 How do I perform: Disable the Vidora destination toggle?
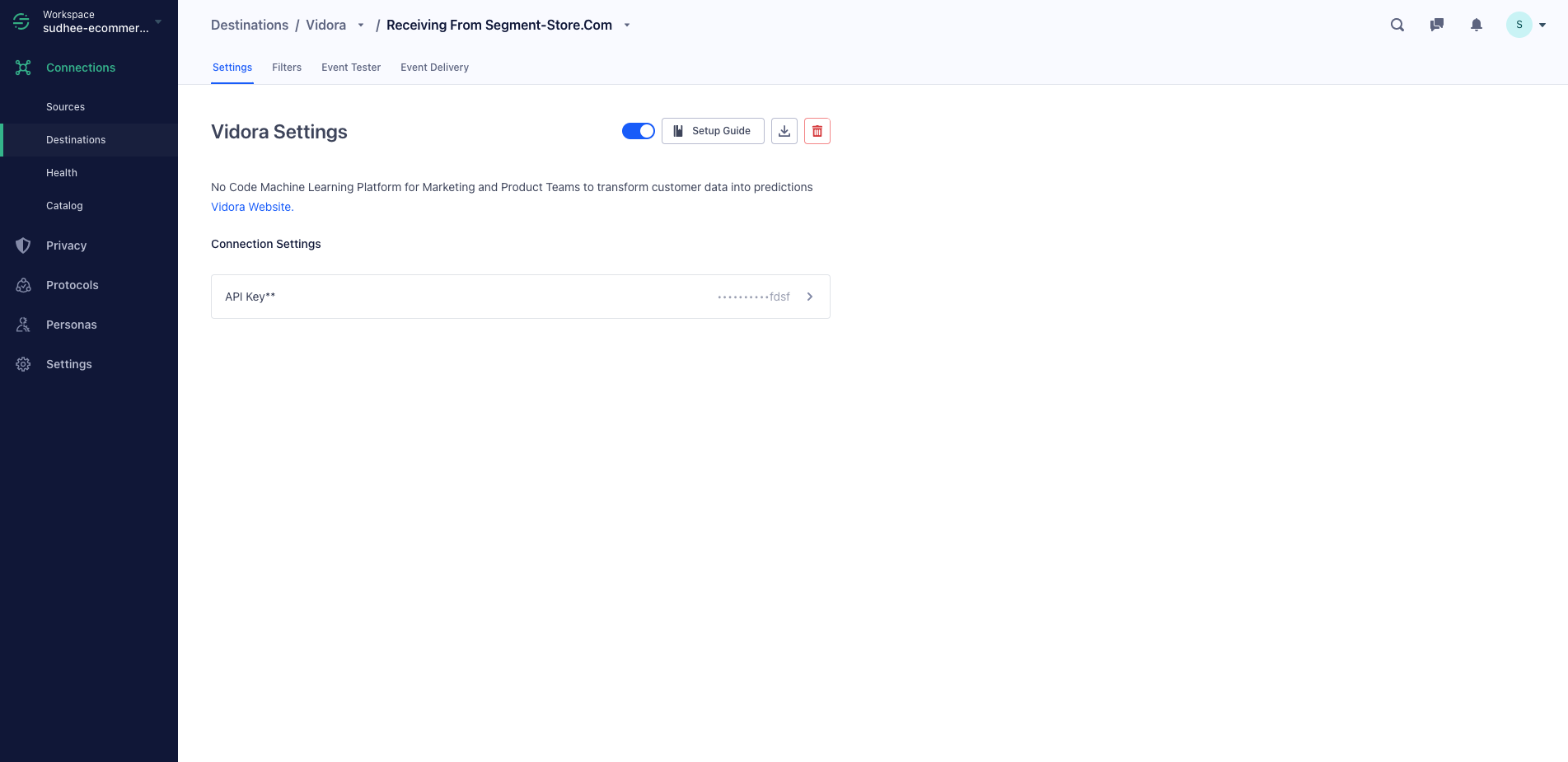[x=639, y=130]
